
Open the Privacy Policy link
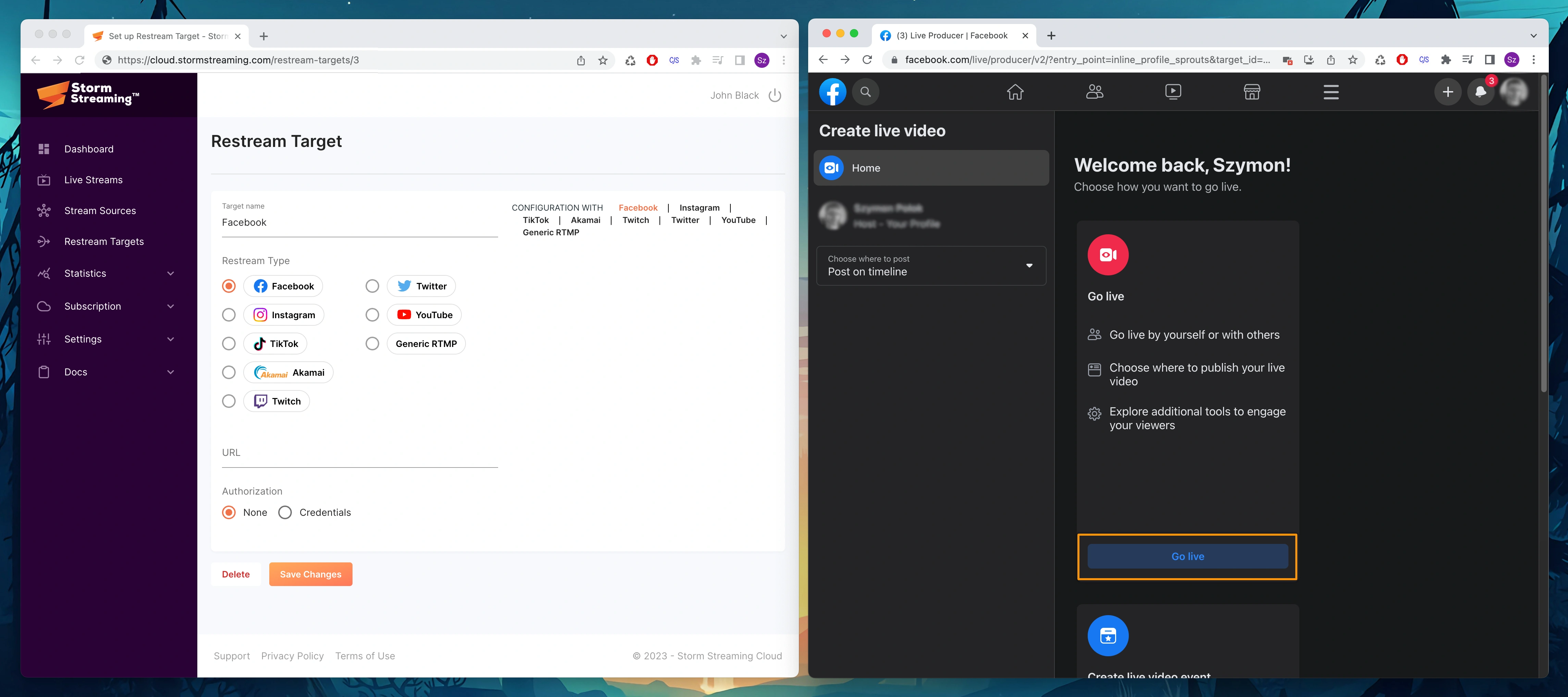292,656
